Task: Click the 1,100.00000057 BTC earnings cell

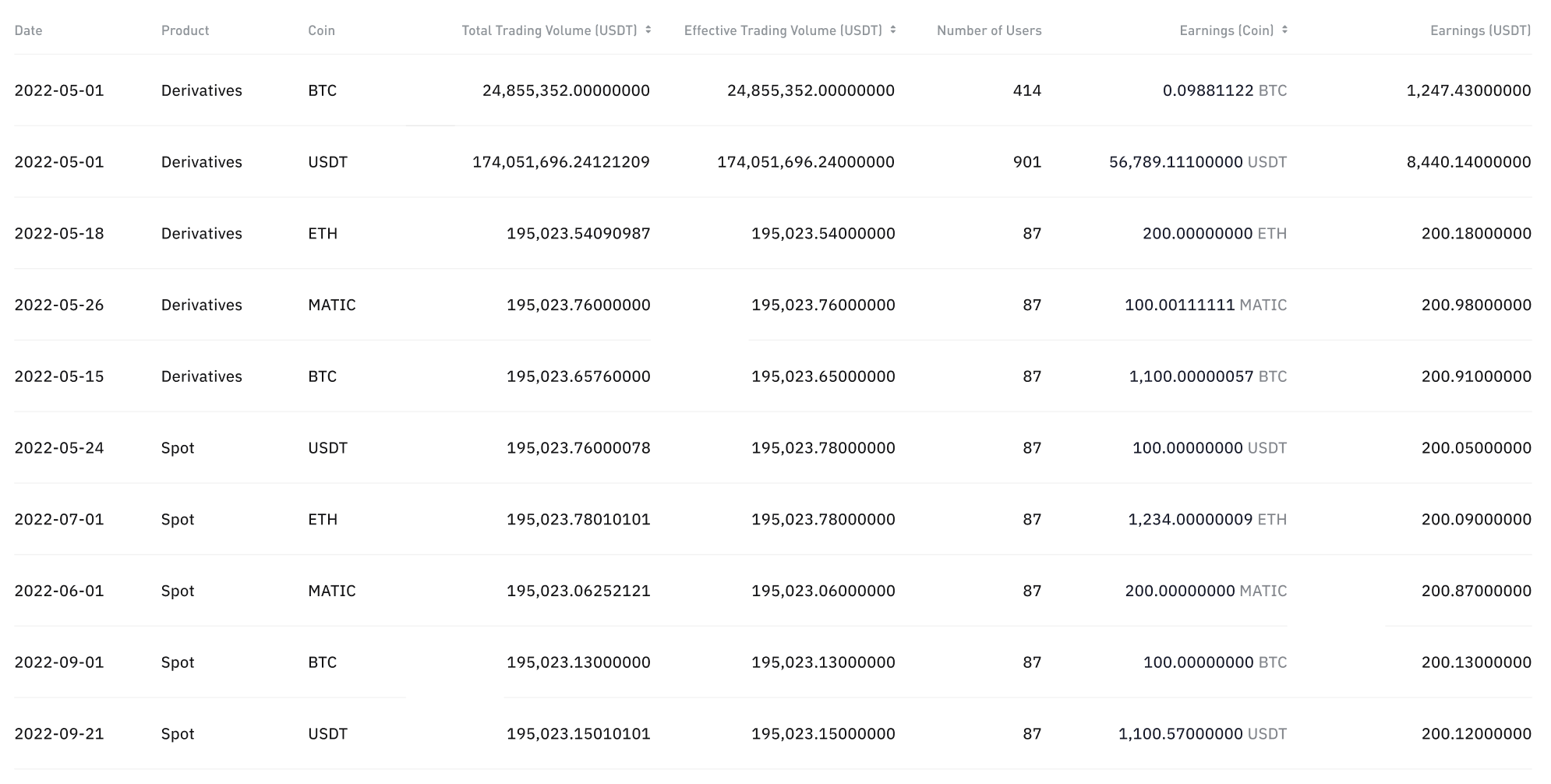Action: point(1208,376)
